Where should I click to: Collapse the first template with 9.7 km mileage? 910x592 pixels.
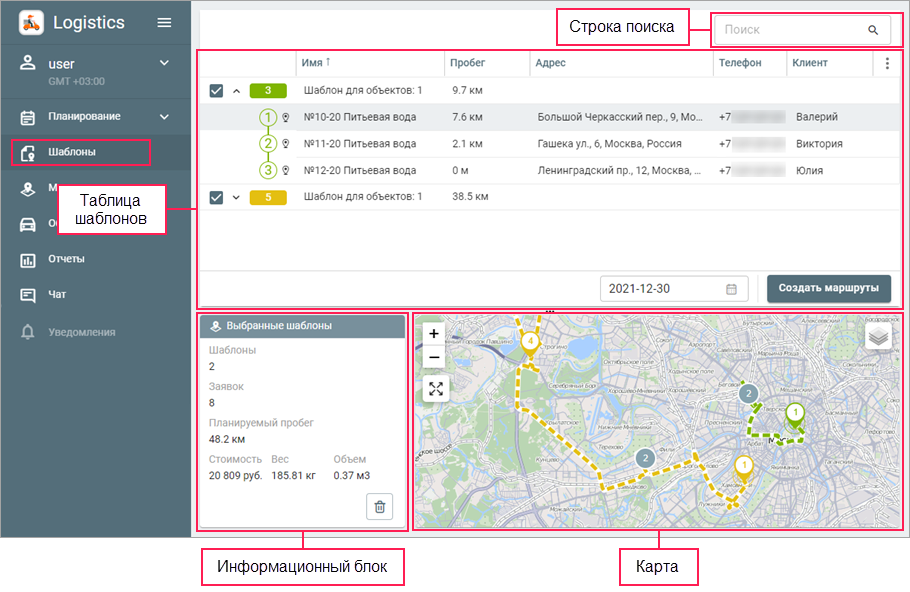pos(237,91)
